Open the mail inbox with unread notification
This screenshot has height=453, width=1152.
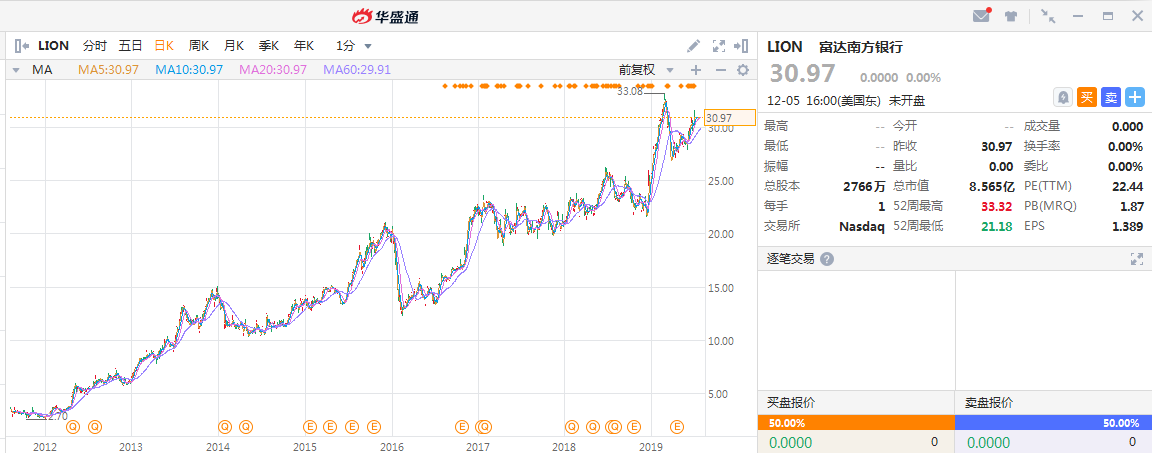(981, 16)
